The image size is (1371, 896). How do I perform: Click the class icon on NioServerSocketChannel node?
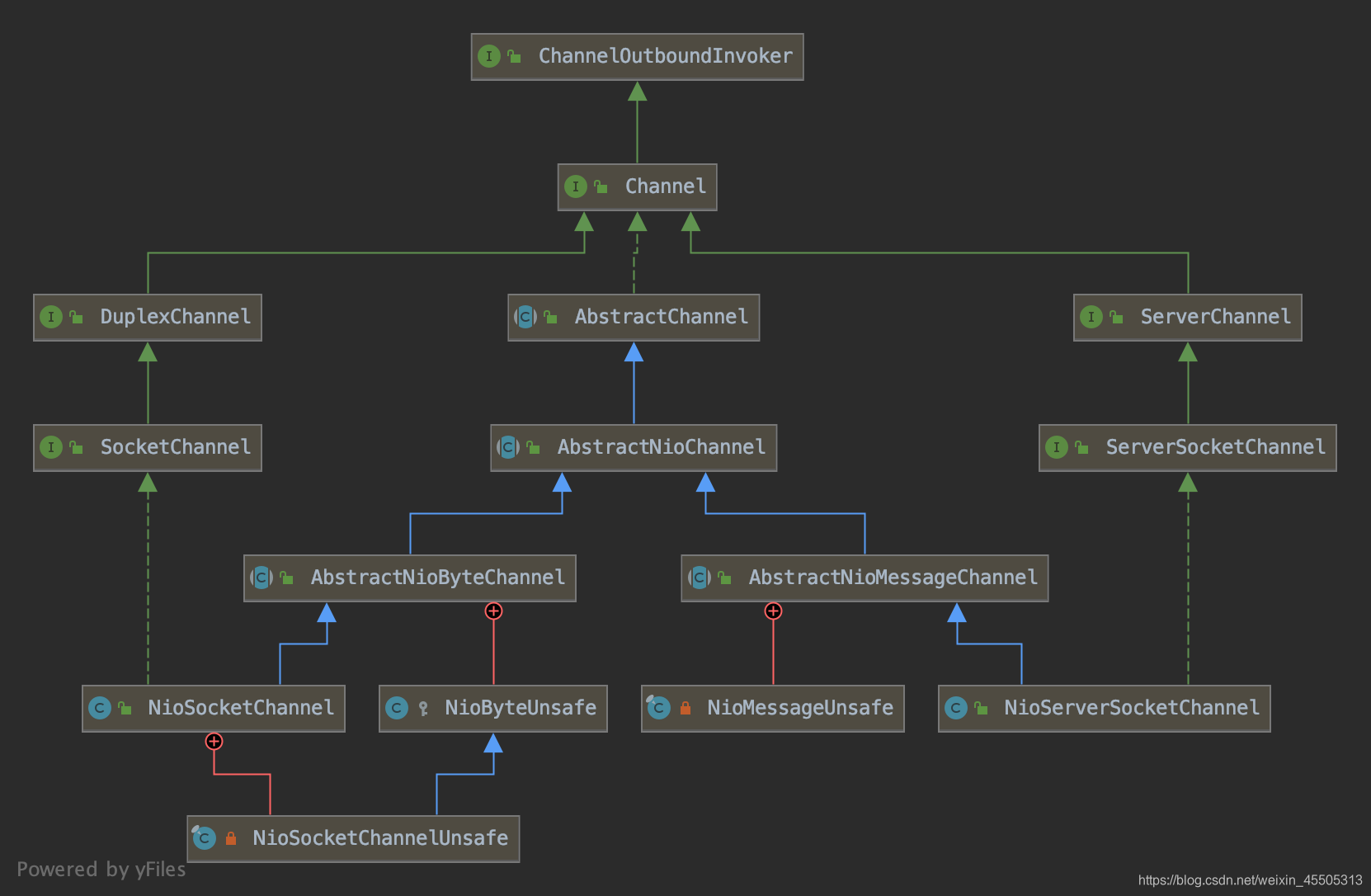[956, 708]
